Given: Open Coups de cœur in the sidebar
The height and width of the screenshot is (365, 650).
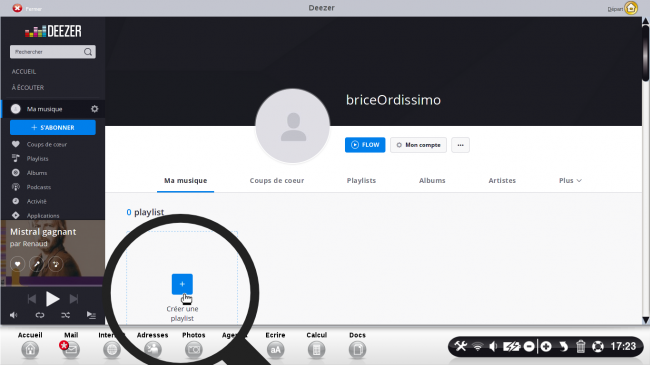Looking at the screenshot, I should click(47, 144).
